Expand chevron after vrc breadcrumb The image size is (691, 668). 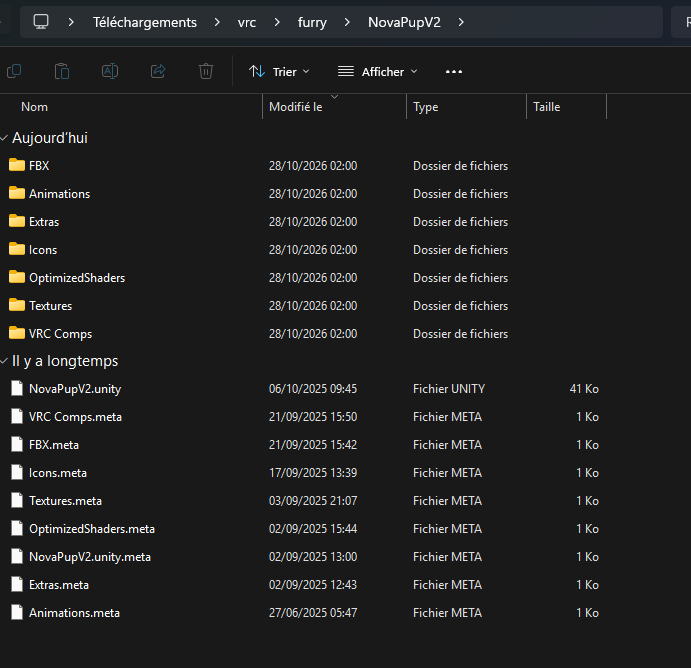click(277, 22)
